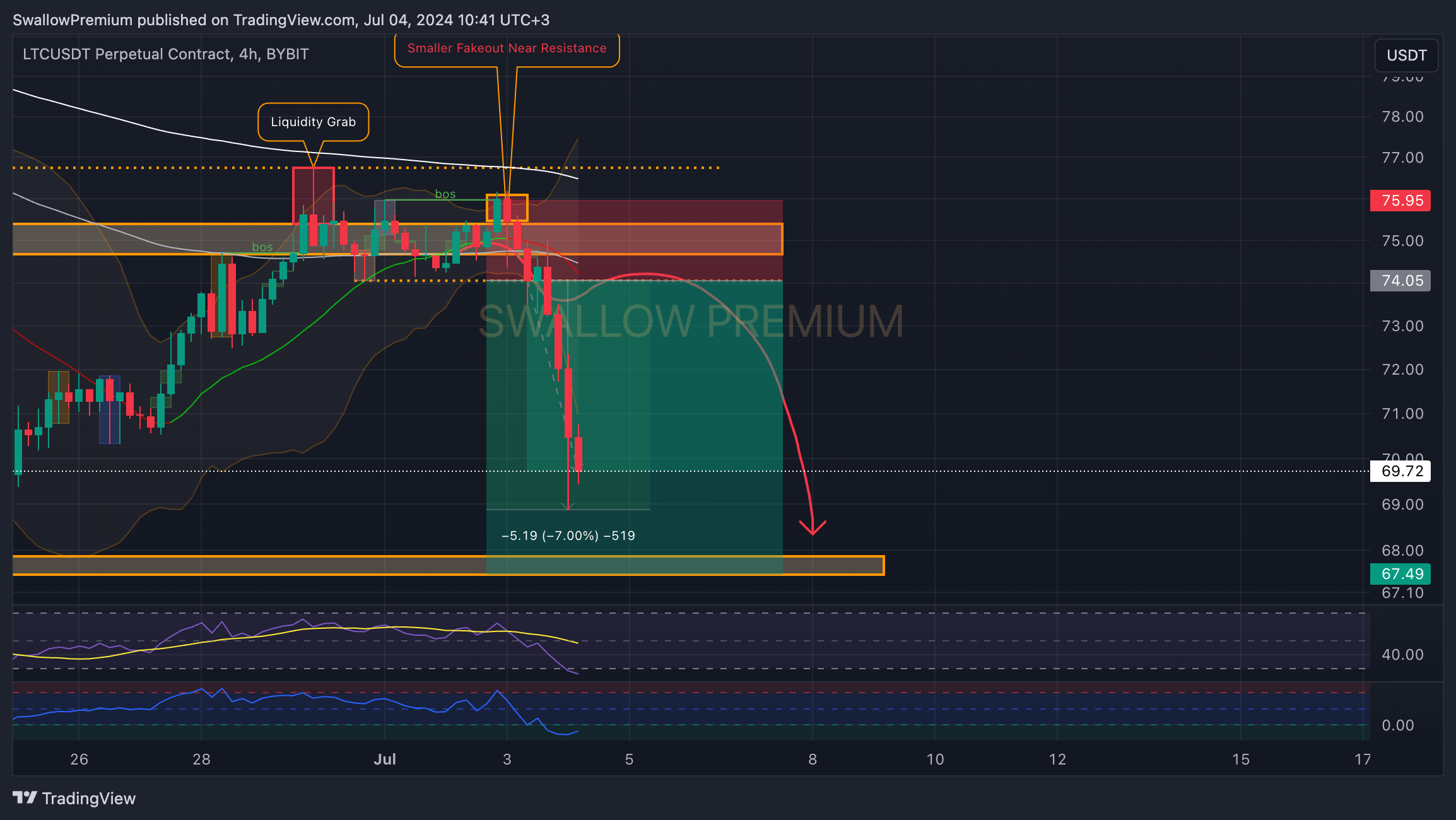Click the 73.00 price axis label
Screen dimensions: 1456x820
point(1402,326)
